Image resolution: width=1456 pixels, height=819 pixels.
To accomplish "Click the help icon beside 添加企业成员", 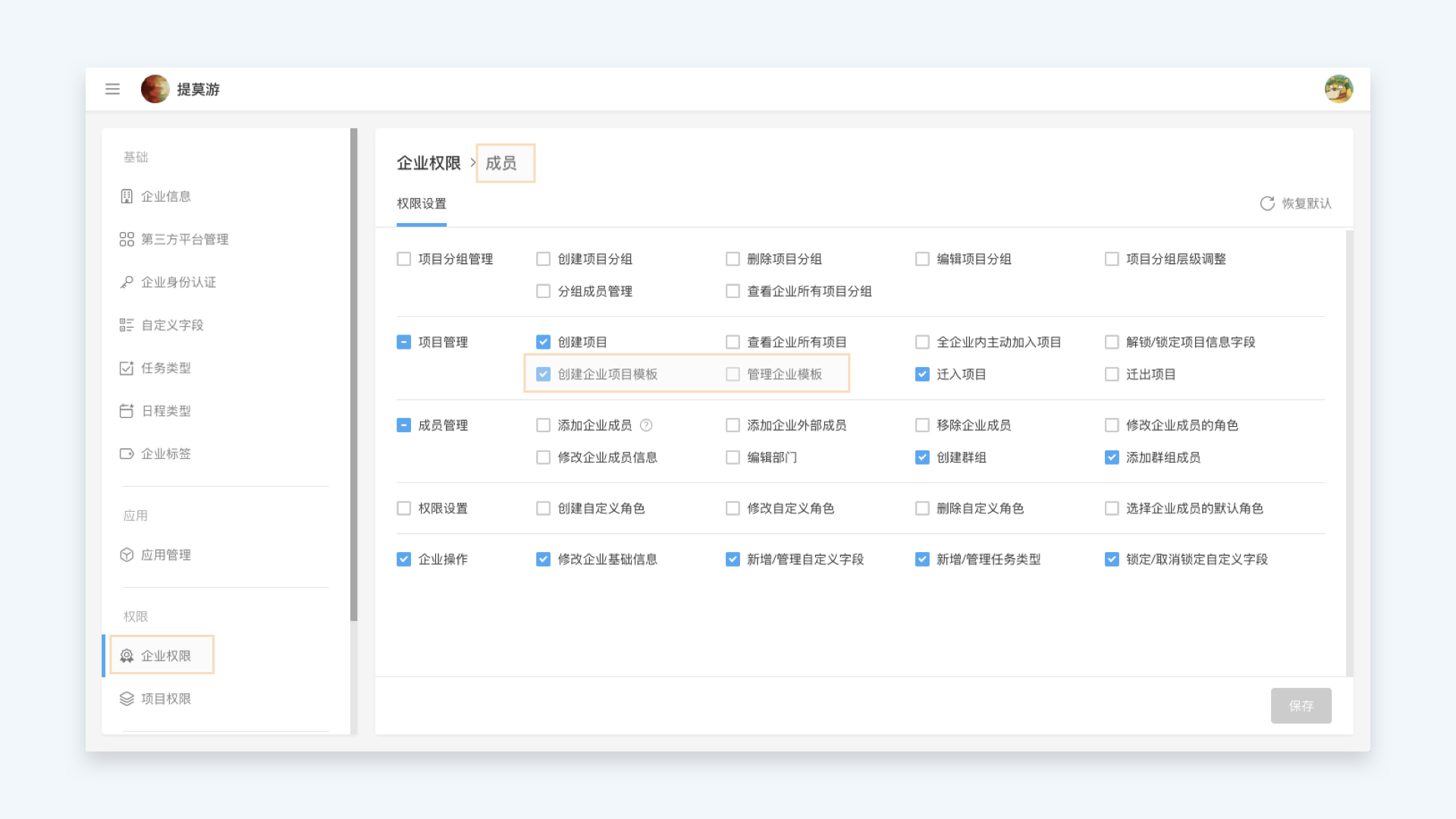I will 646,425.
